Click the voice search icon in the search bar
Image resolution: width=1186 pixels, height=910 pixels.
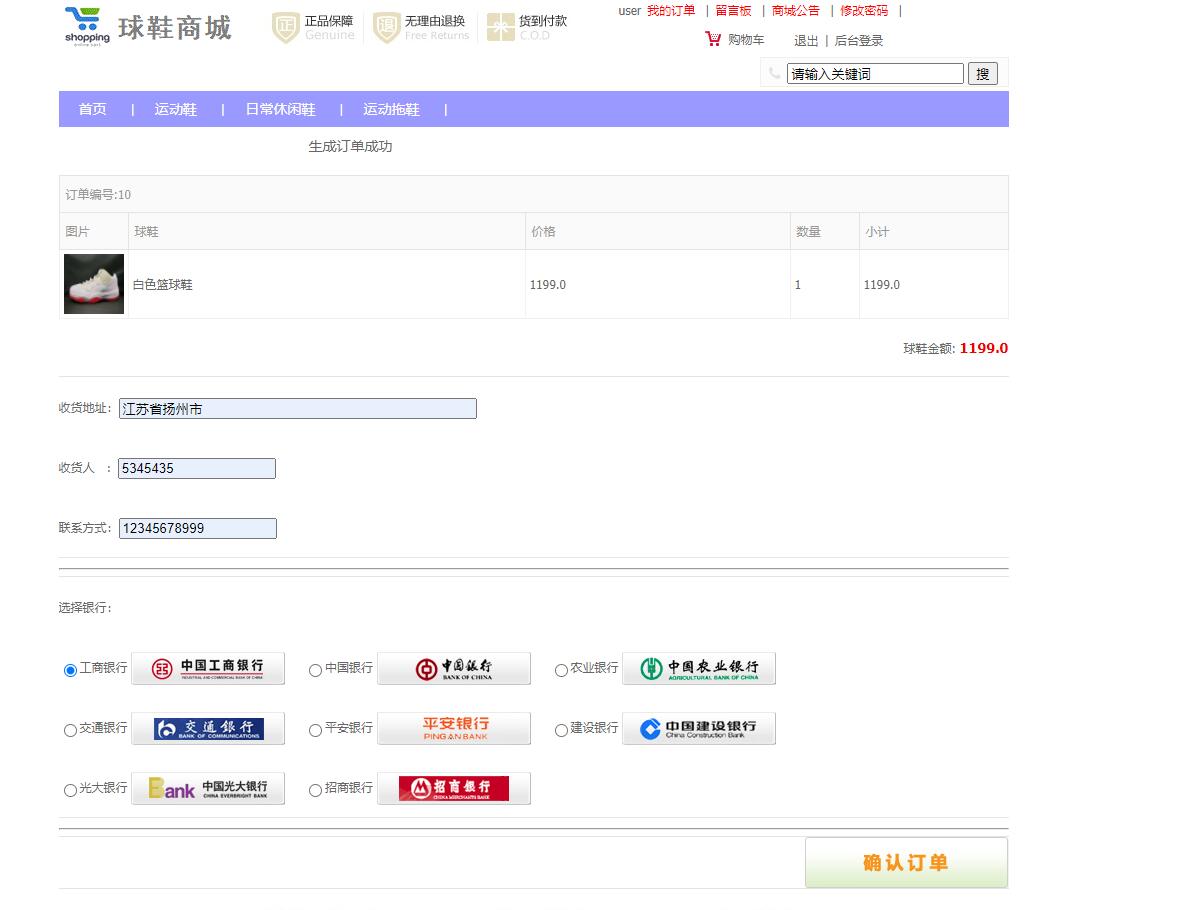(775, 73)
